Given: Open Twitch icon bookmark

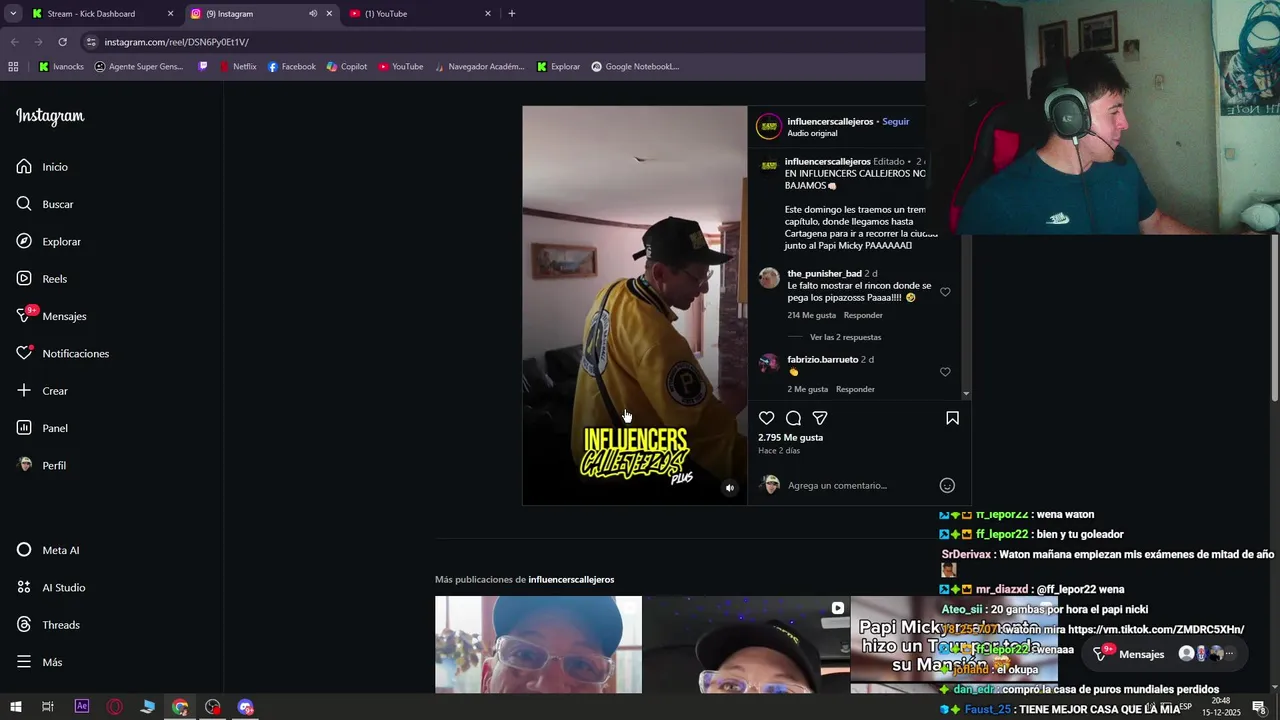Looking at the screenshot, I should coord(203,67).
